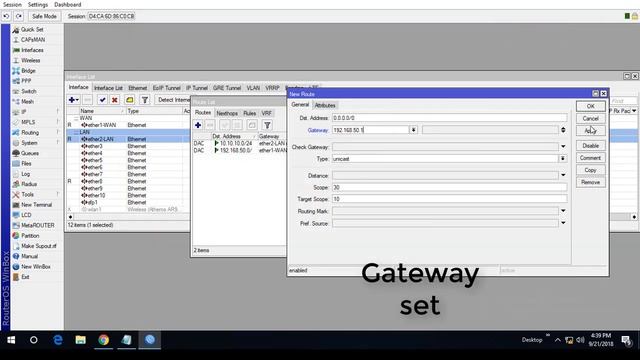Open File Explorer from taskbar
This screenshot has width=640, height=360.
pyautogui.click(x=80, y=340)
